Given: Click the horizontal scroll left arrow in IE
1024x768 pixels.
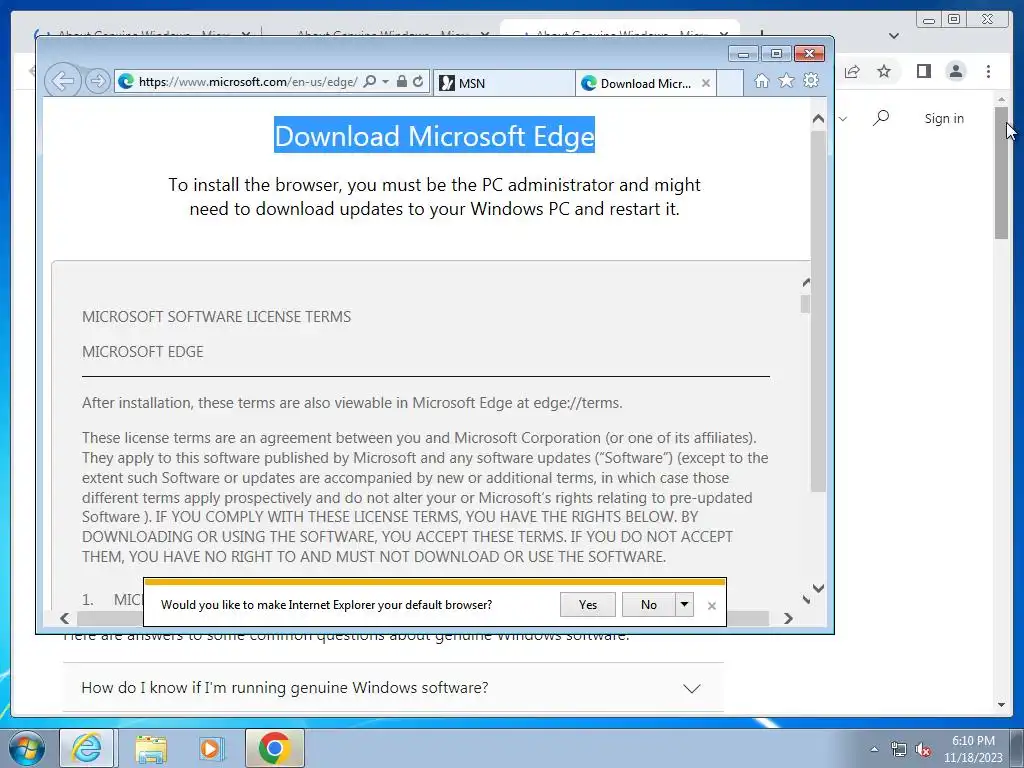Looking at the screenshot, I should (65, 618).
